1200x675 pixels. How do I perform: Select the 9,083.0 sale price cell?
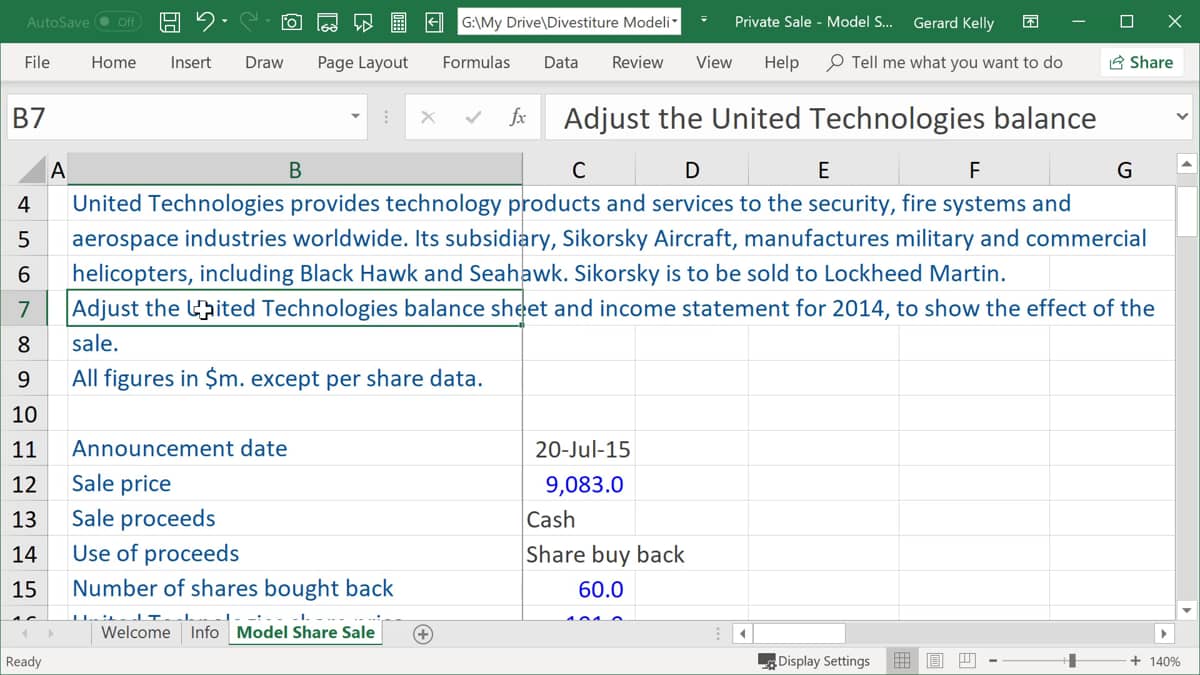(579, 484)
